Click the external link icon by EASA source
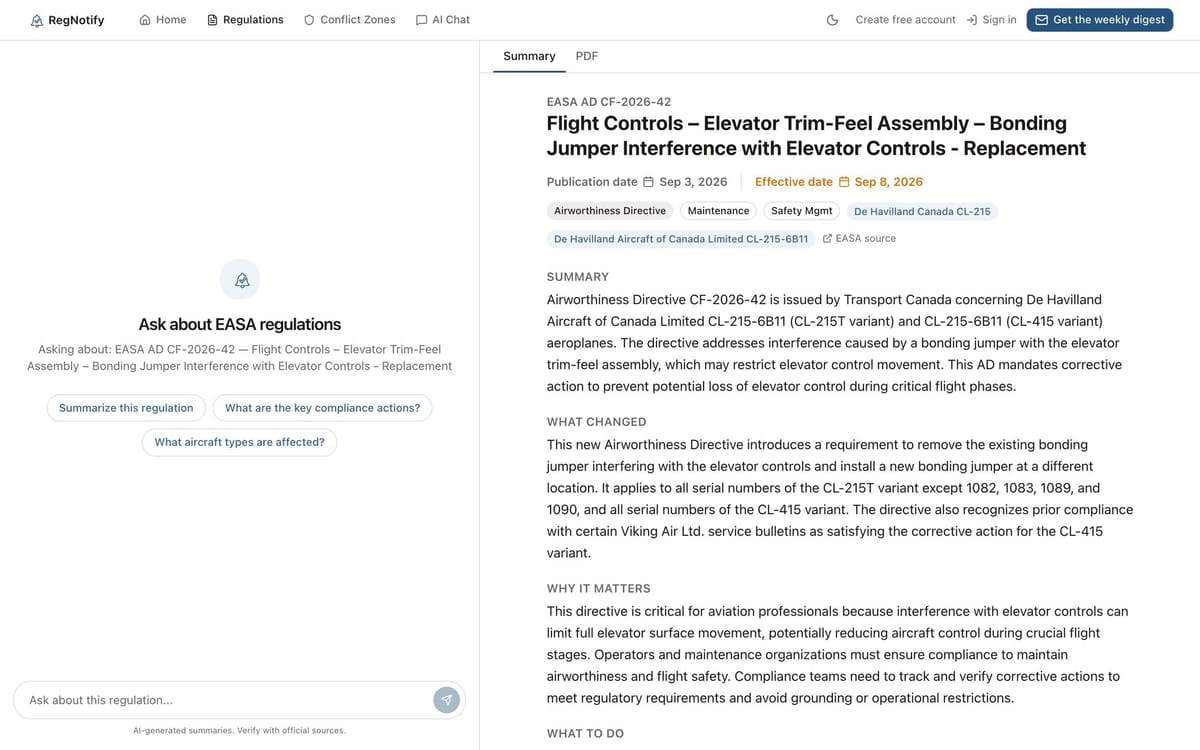This screenshot has height=750, width=1200. 827,239
